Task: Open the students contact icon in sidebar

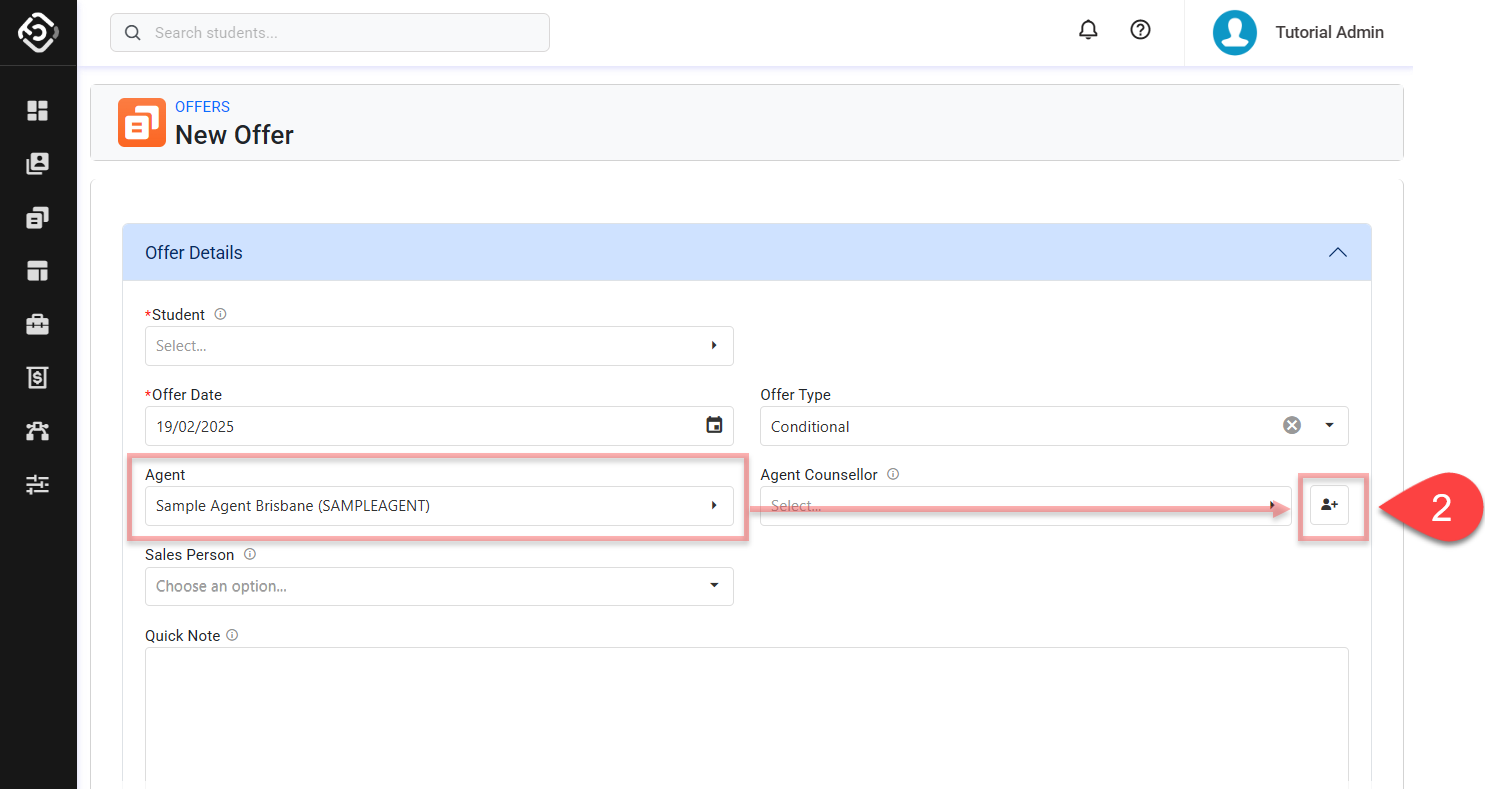Action: pos(37,164)
